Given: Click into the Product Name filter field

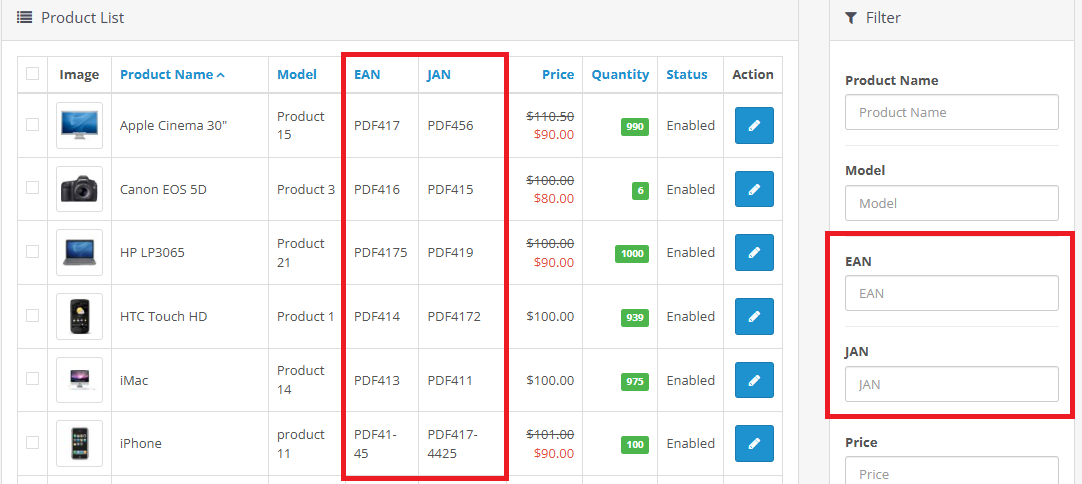Looking at the screenshot, I should pyautogui.click(x=951, y=112).
